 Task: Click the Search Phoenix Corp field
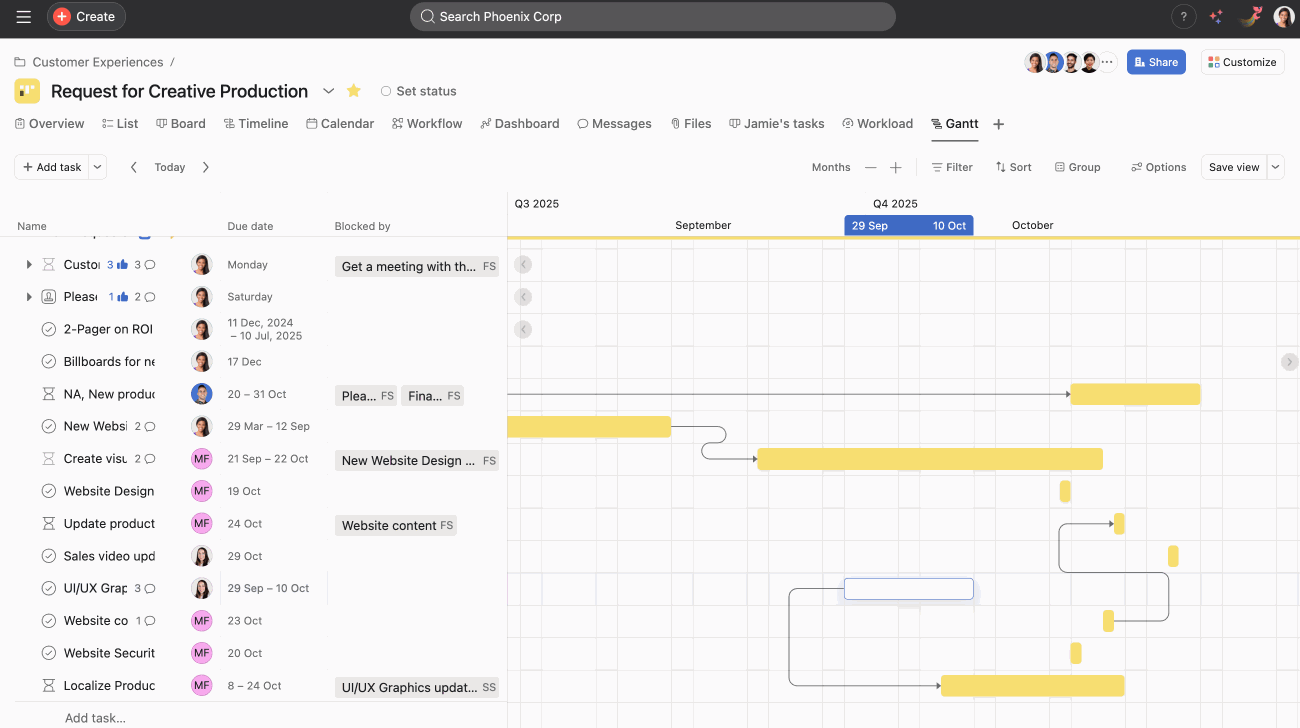point(652,16)
